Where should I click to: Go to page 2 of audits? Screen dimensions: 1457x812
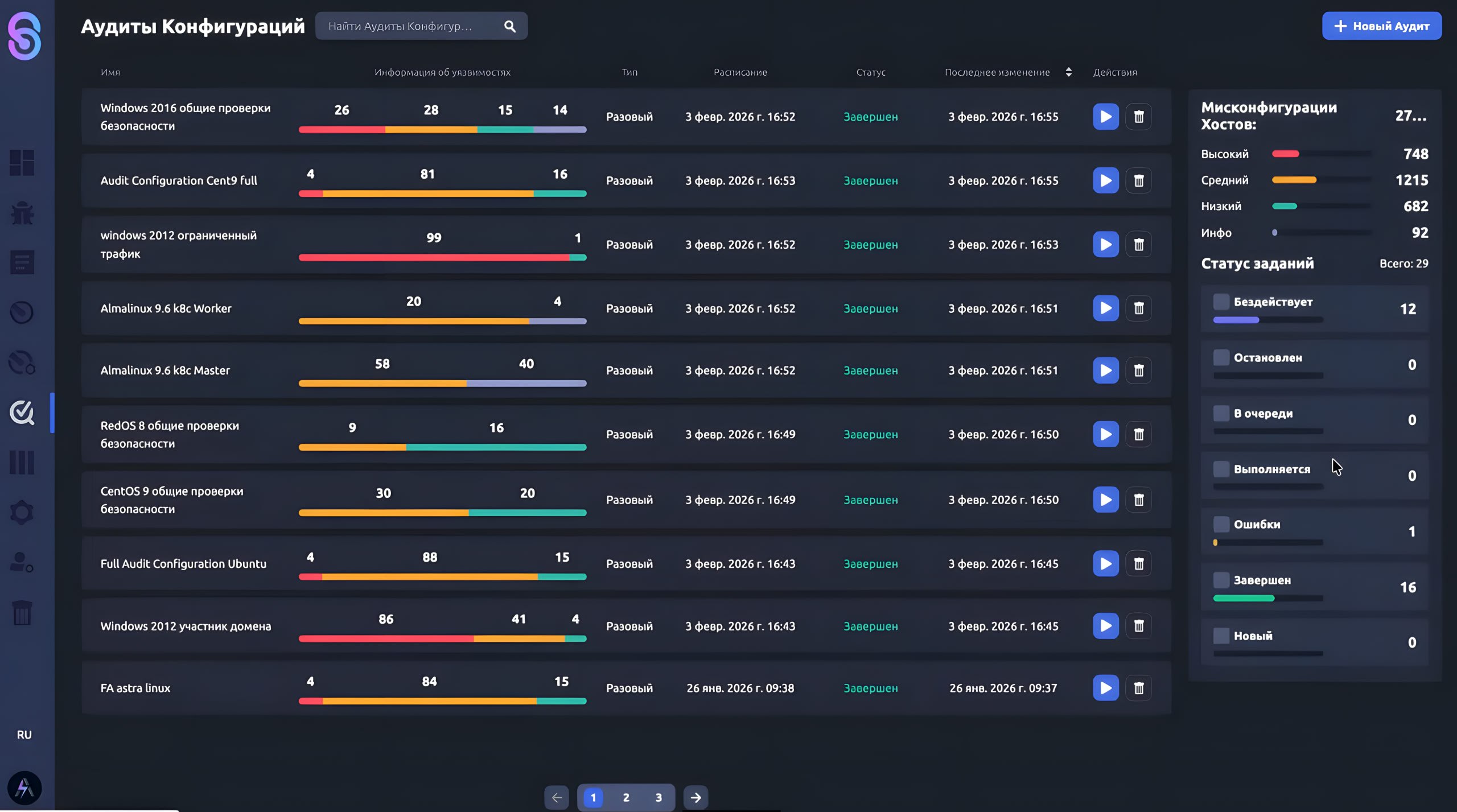(626, 797)
